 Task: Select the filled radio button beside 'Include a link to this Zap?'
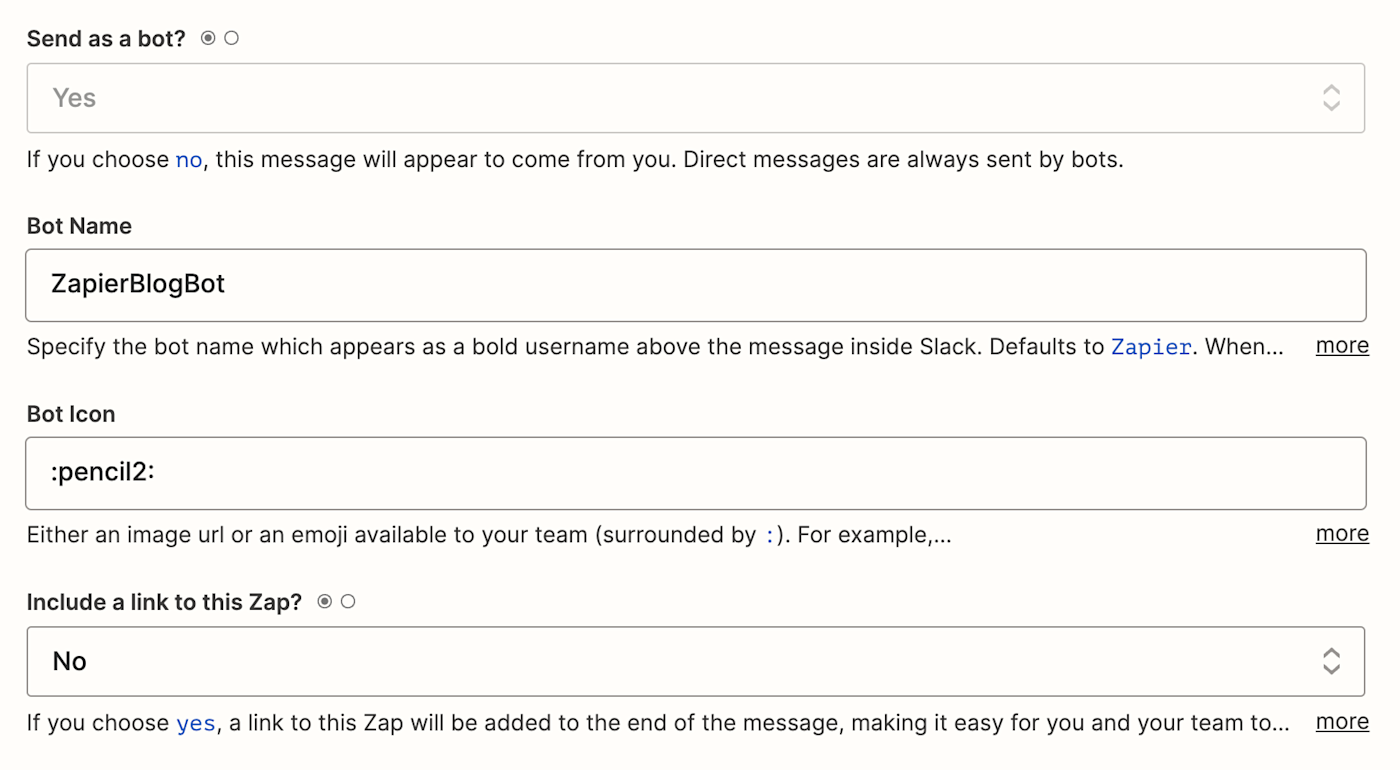click(324, 602)
